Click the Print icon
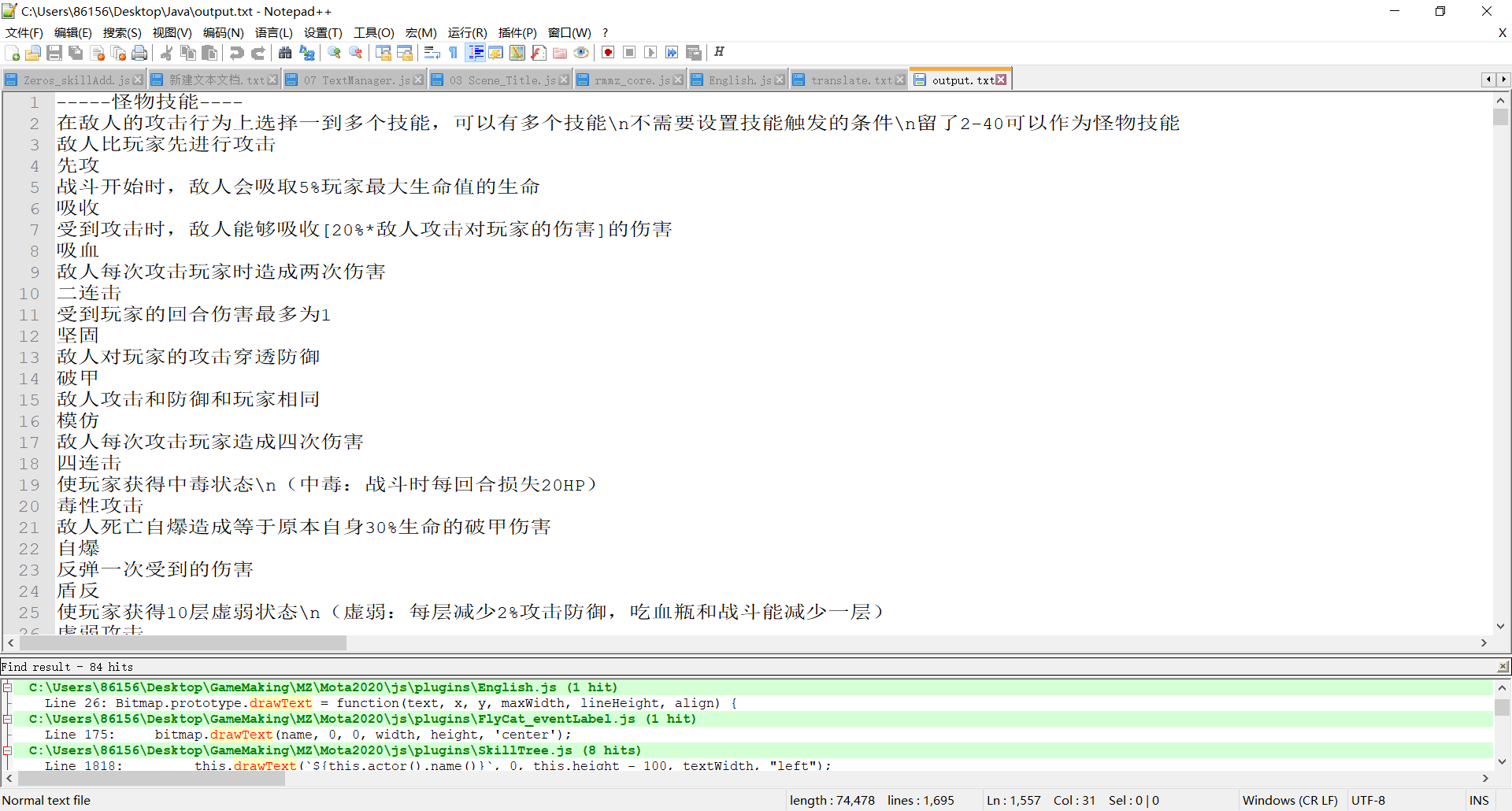The image size is (1512, 811). click(x=139, y=53)
